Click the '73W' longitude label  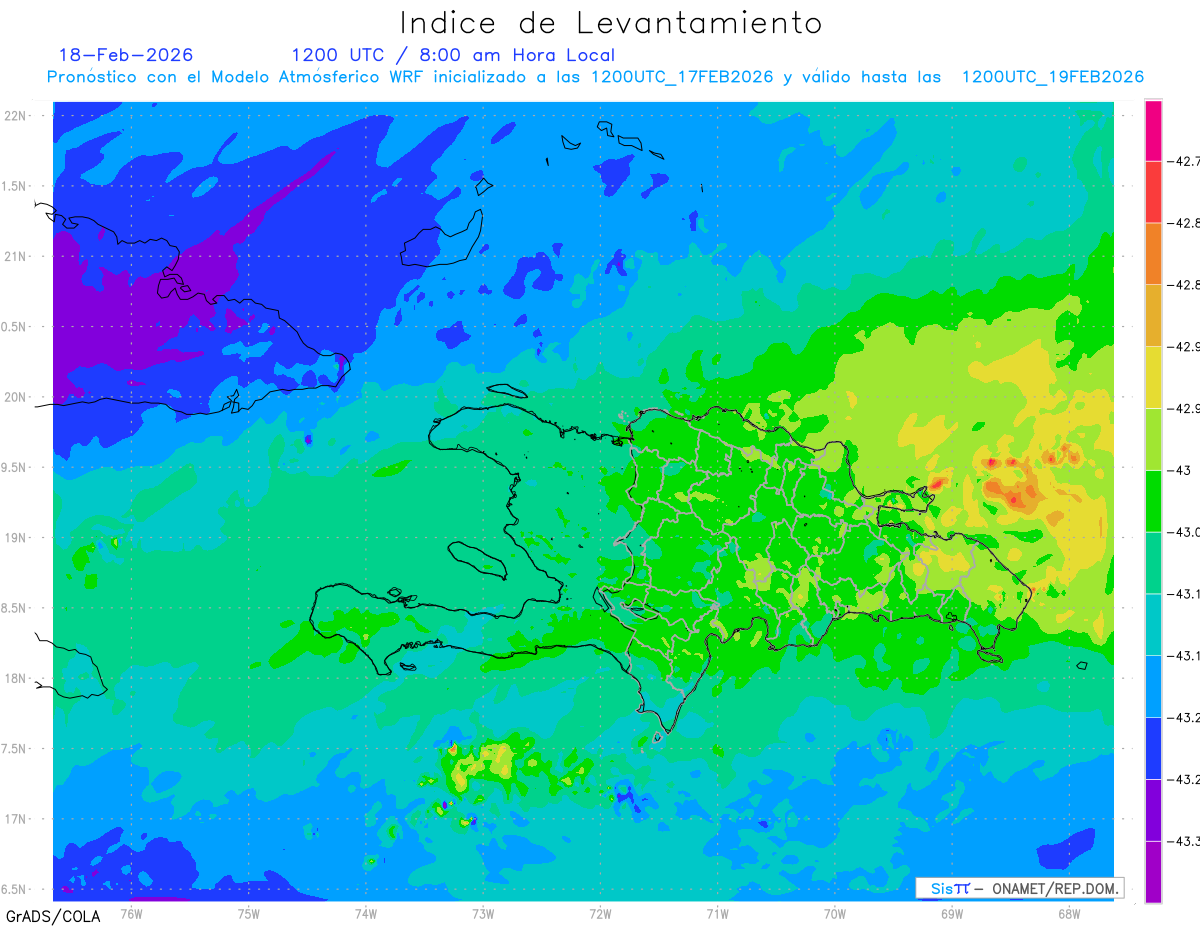pyautogui.click(x=483, y=914)
